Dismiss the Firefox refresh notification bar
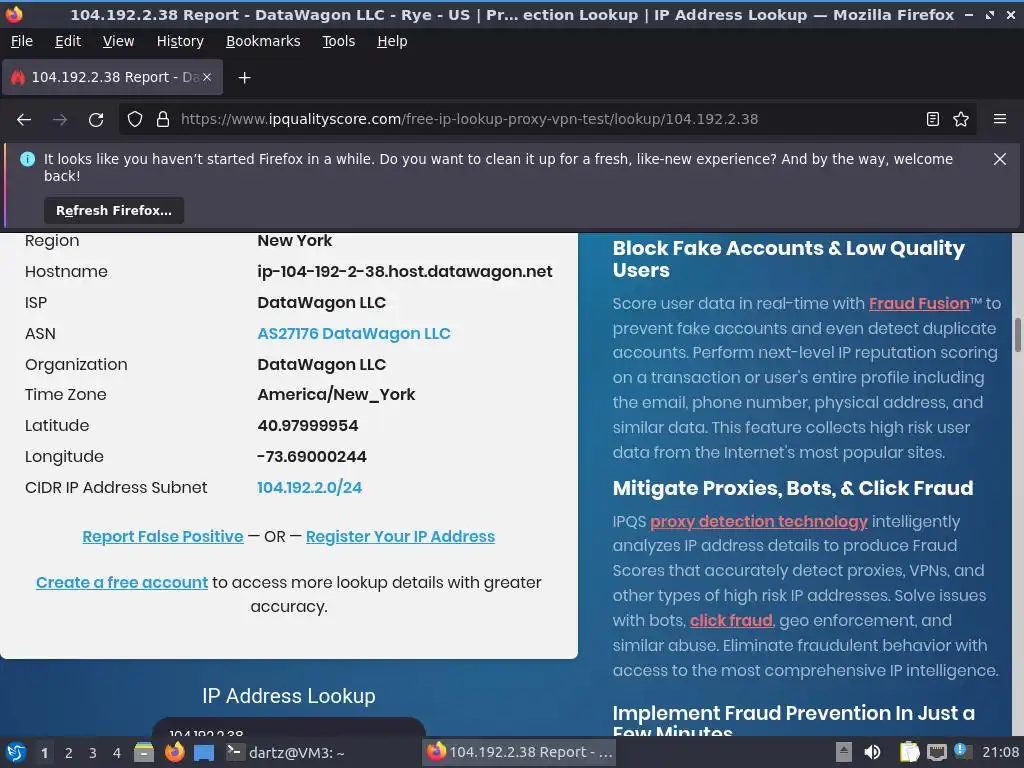Viewport: 1024px width, 768px height. click(x=1000, y=159)
